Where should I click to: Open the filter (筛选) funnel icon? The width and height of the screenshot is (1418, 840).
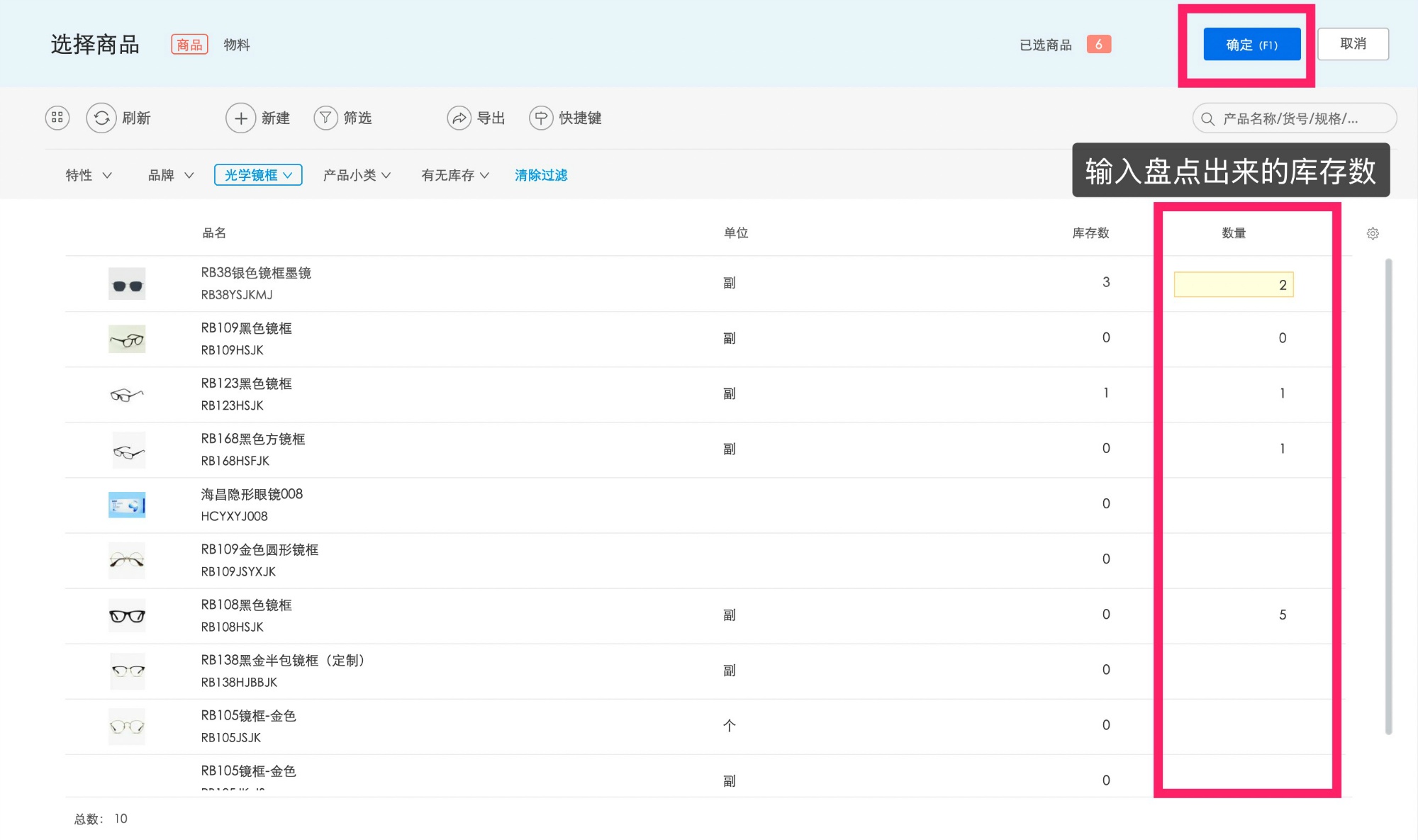(x=325, y=118)
